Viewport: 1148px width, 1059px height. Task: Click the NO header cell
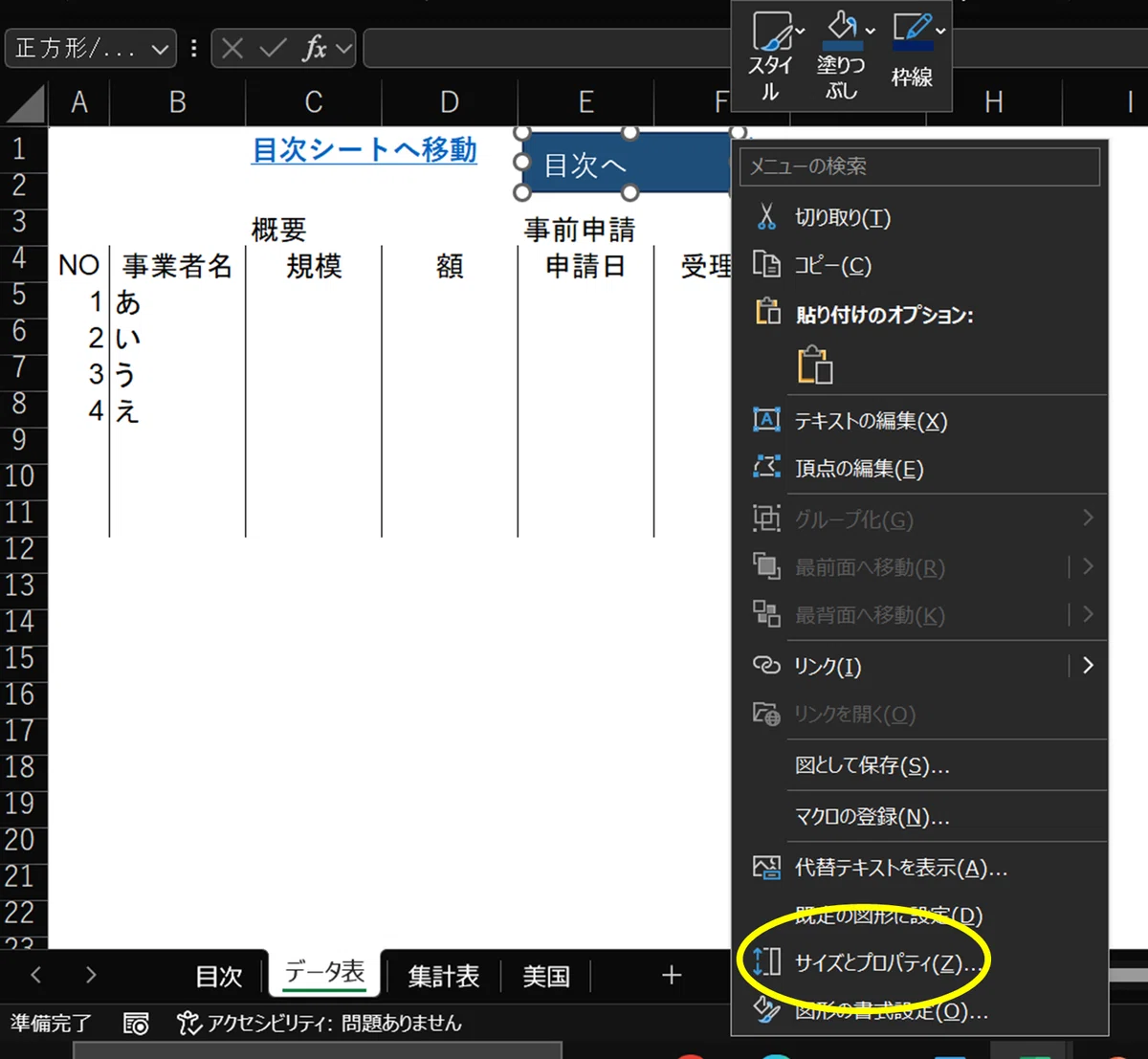[79, 265]
